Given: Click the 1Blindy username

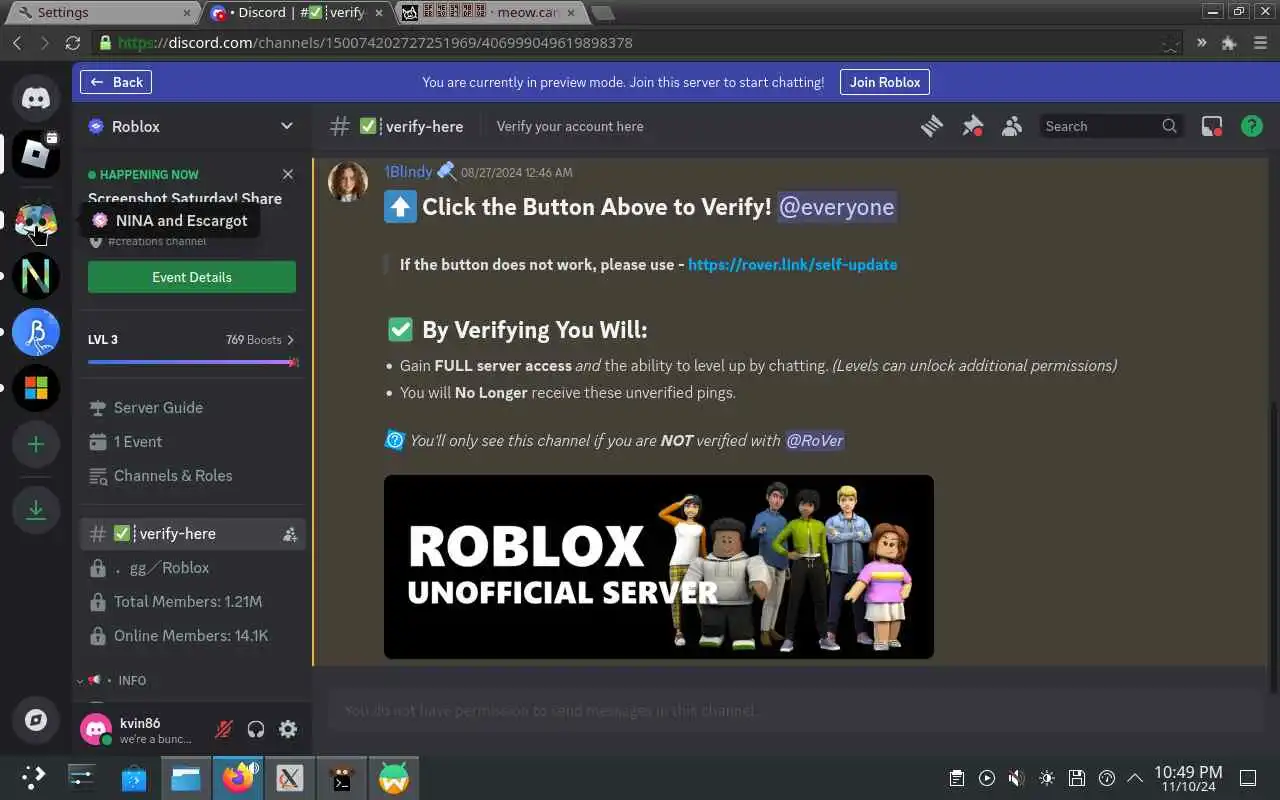Looking at the screenshot, I should (408, 172).
